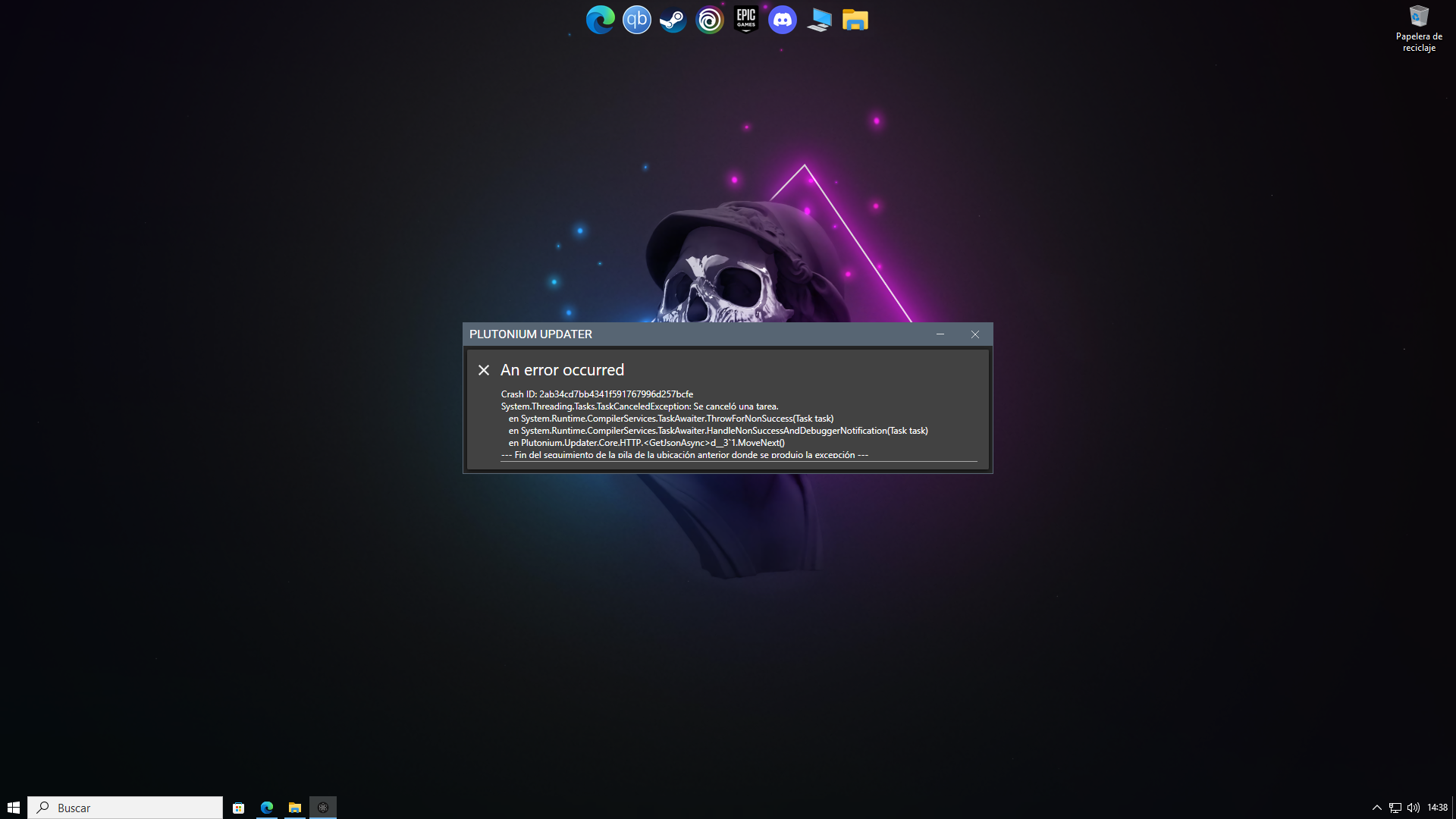Click the Crash ID line in error
The image size is (1456, 819).
click(597, 394)
